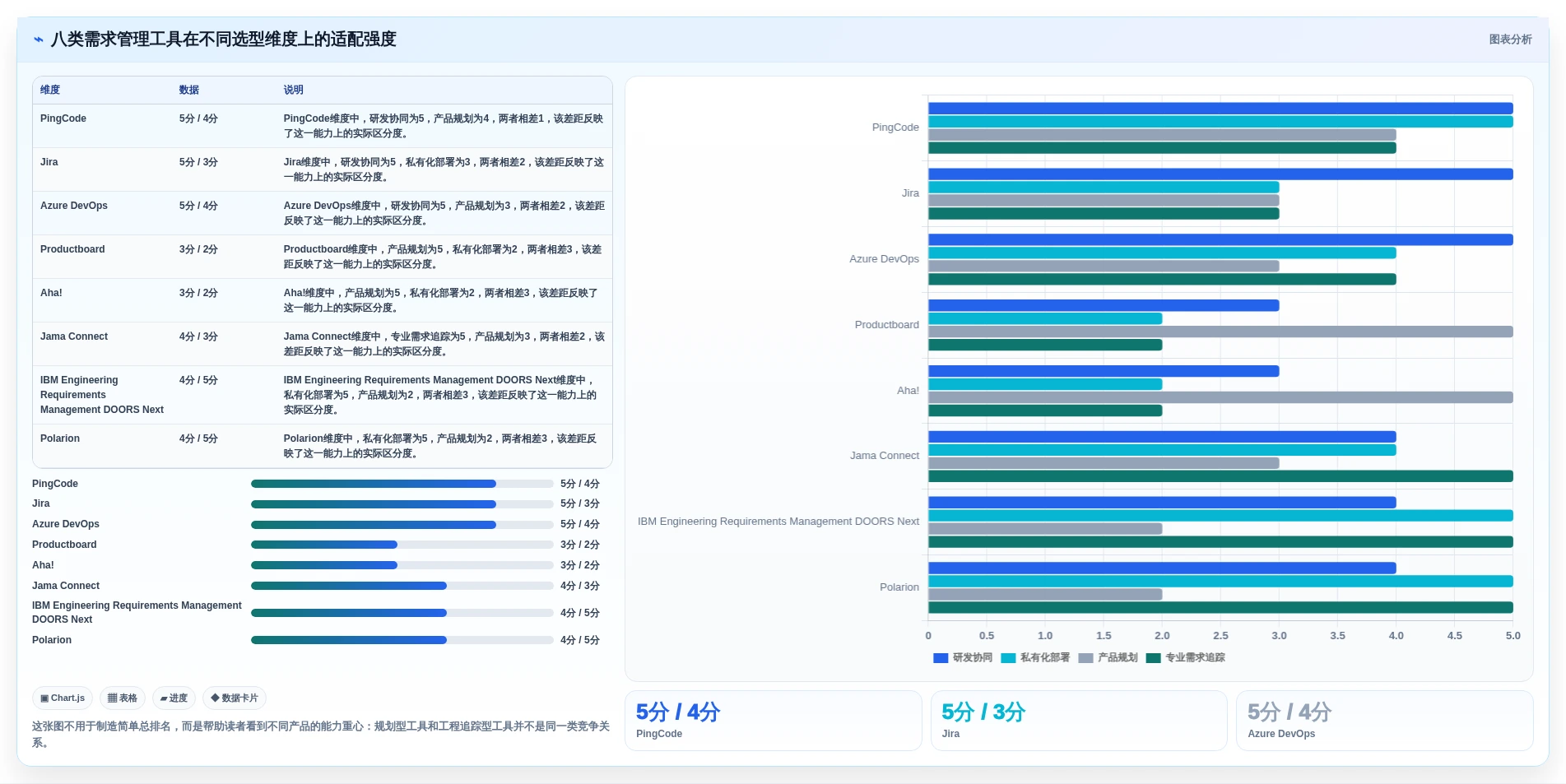Screen dimensions: 1566x784
Task: Click the Azure DevOps label on the chart axis
Action: coord(884,259)
